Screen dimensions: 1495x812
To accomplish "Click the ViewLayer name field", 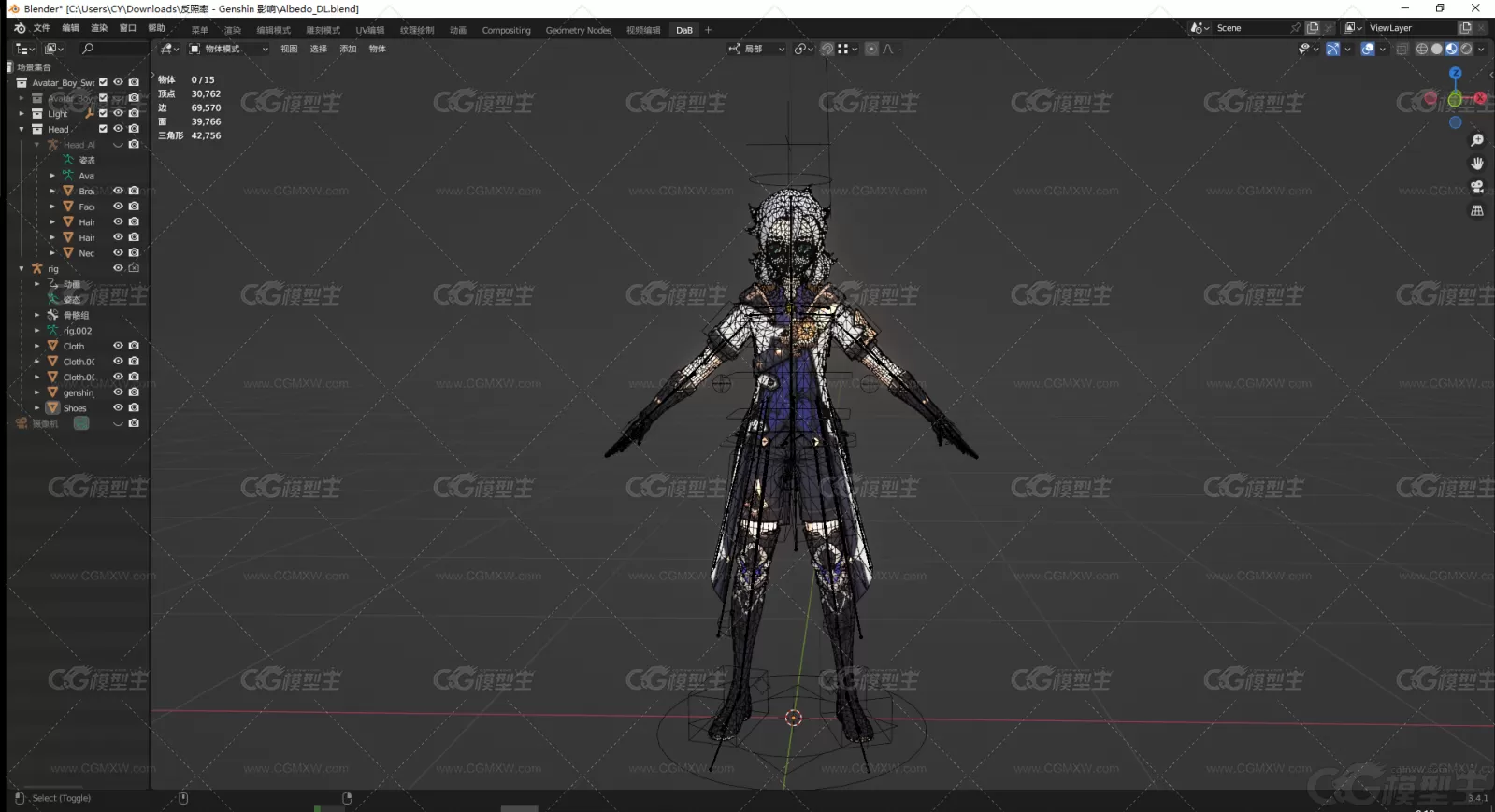I will tap(1410, 28).
